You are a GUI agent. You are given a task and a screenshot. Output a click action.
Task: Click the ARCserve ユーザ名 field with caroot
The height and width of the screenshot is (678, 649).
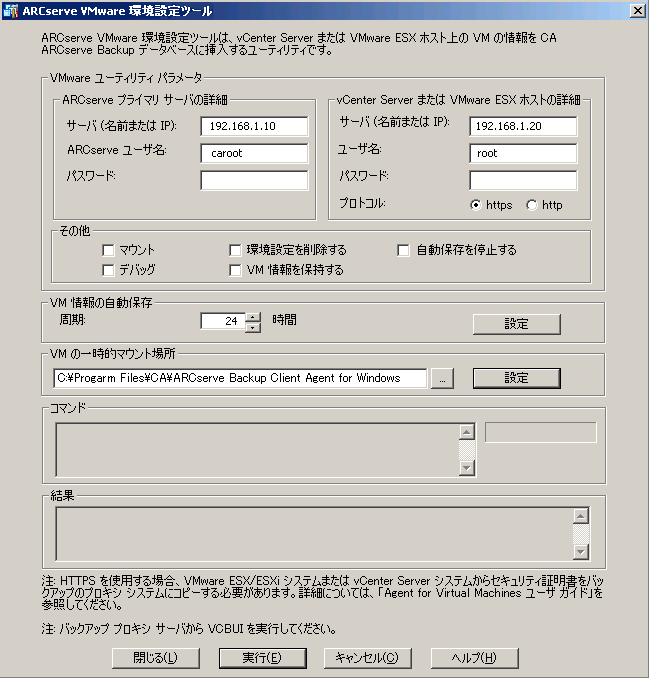point(254,153)
